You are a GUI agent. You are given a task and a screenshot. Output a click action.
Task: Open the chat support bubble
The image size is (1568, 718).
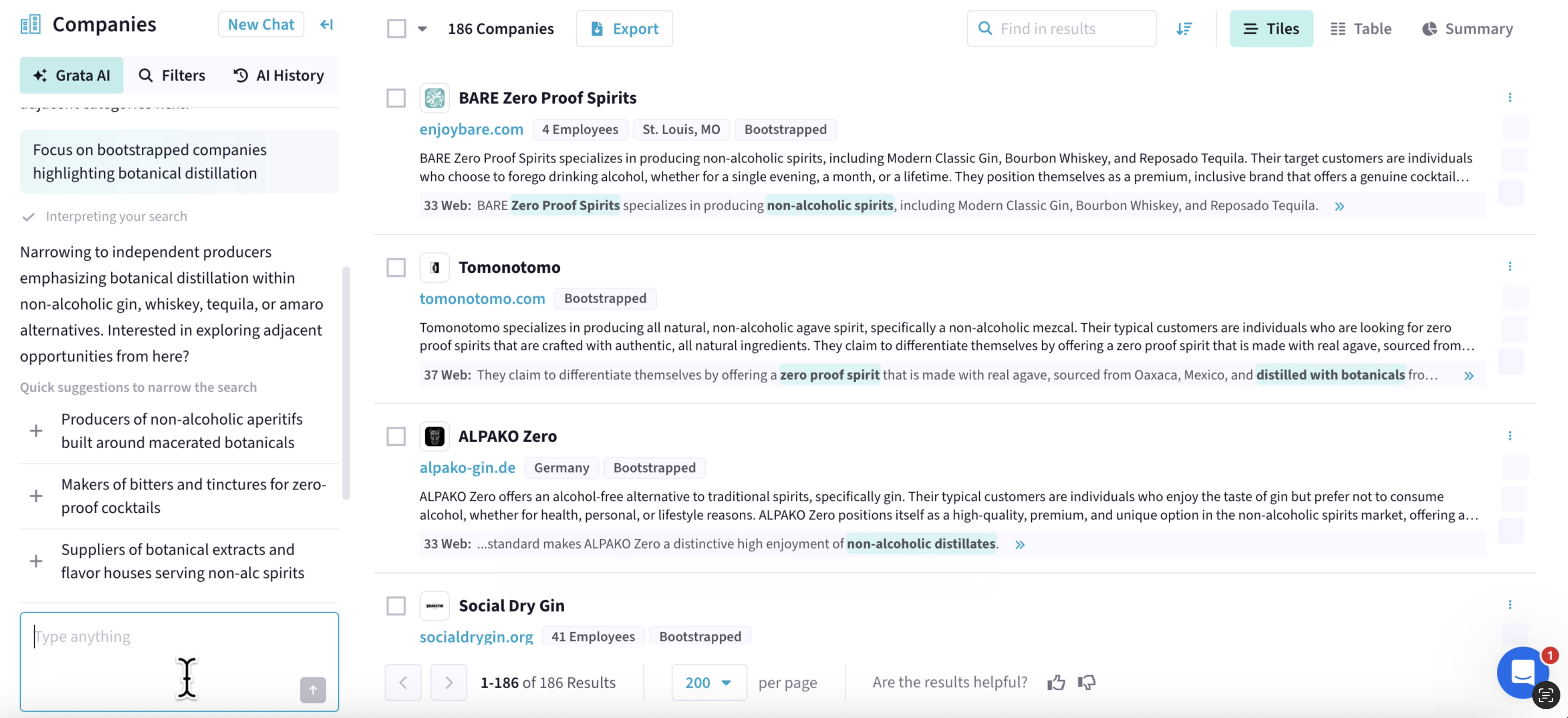pyautogui.click(x=1523, y=673)
